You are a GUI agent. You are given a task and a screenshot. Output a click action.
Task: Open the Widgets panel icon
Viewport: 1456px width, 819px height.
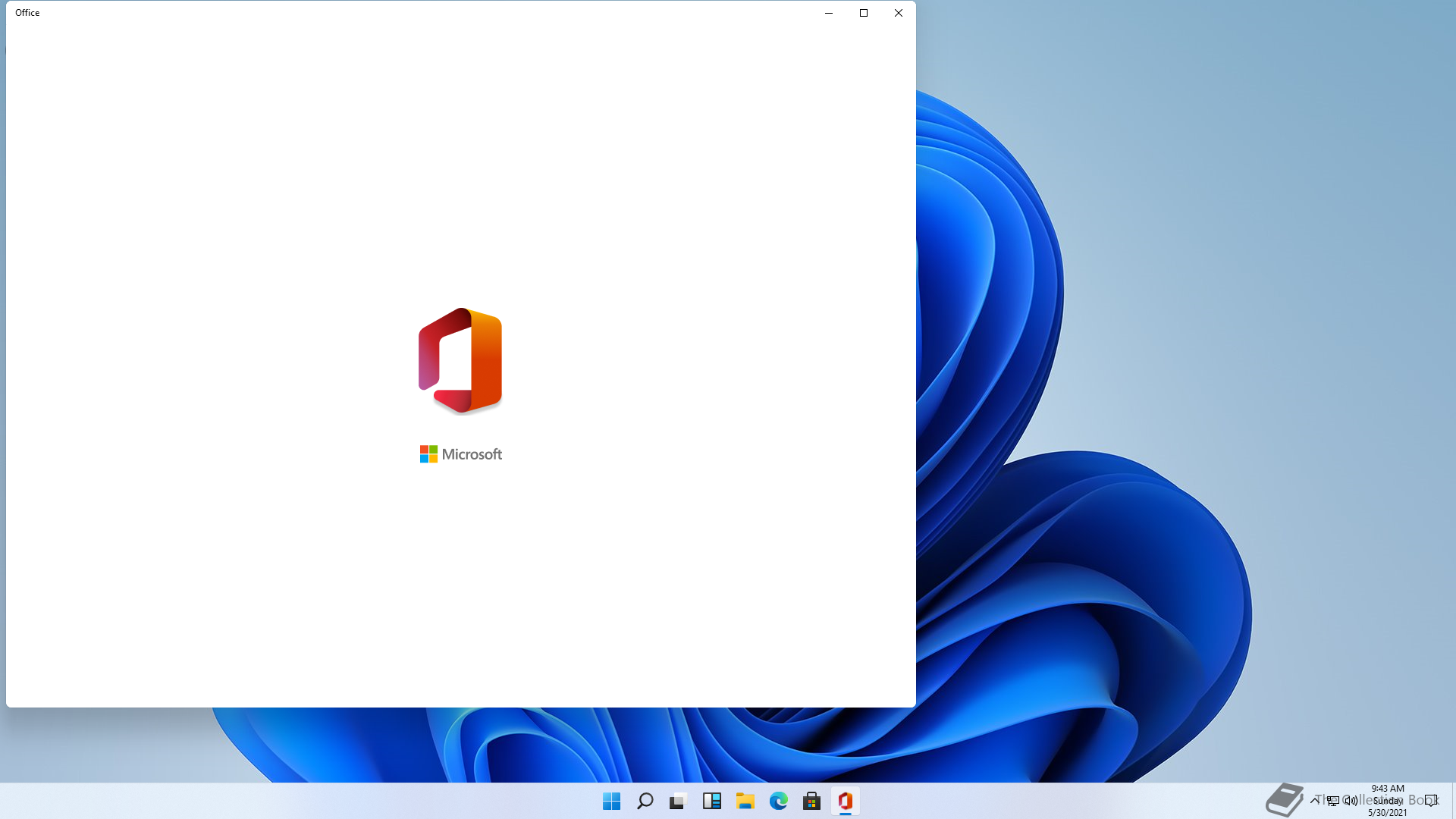click(711, 801)
